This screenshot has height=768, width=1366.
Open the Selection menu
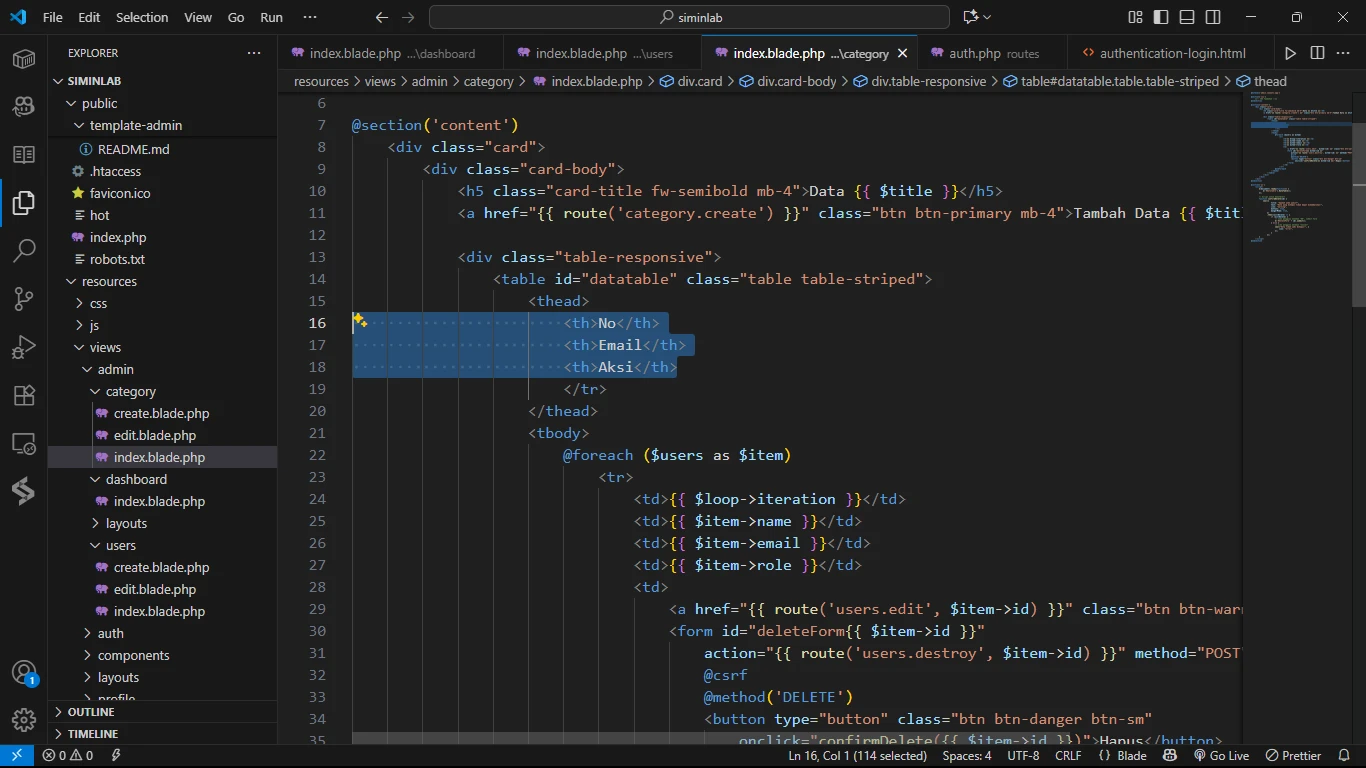point(142,17)
